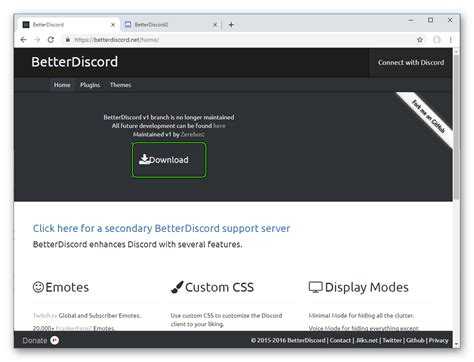
Task: Maximize the browser window
Action: coord(430,20)
